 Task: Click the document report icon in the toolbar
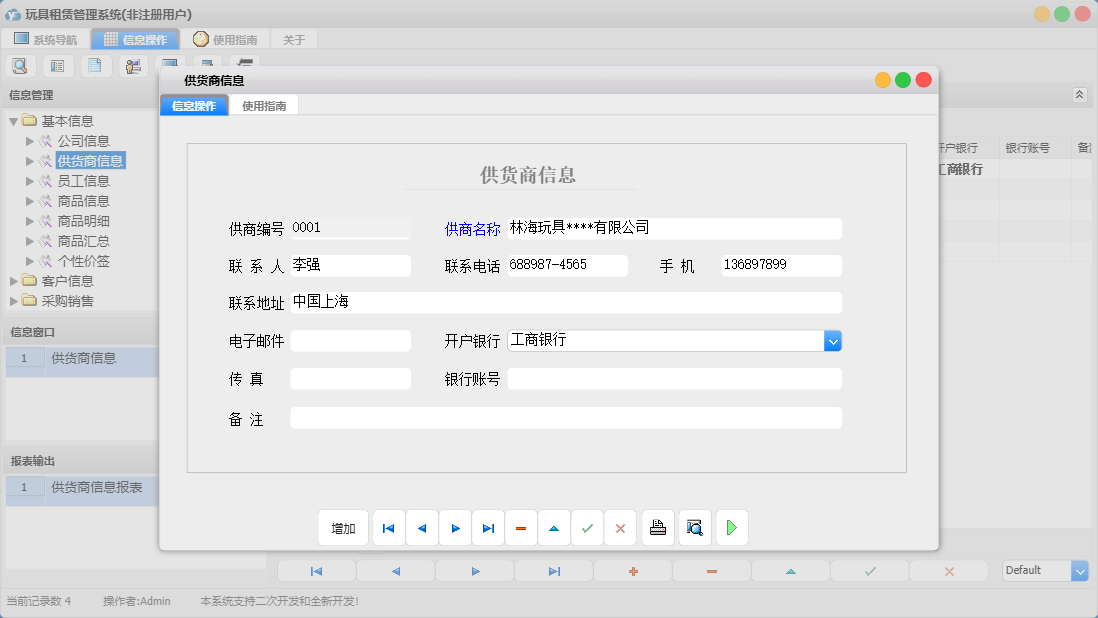click(95, 65)
